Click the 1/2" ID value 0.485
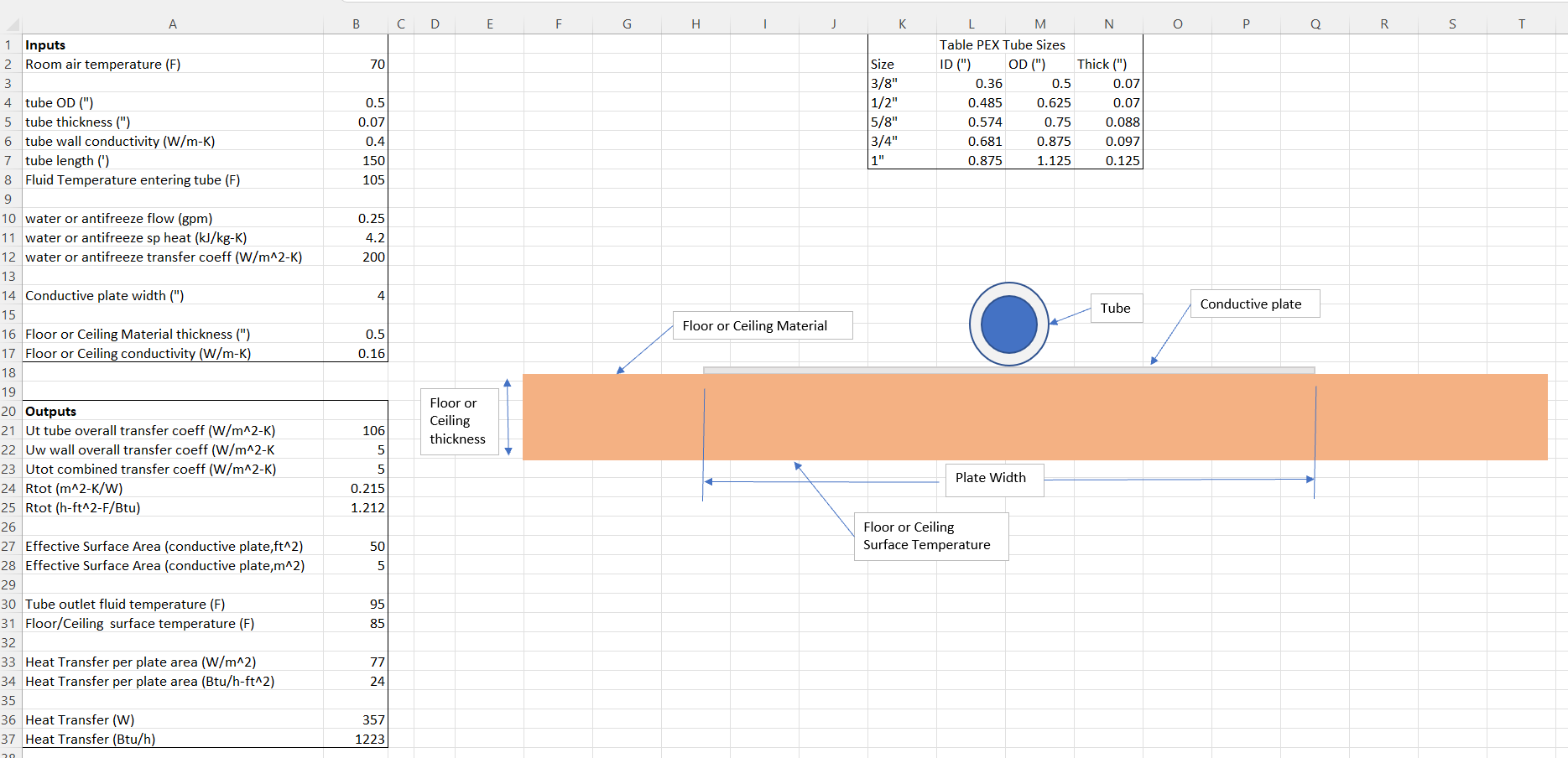Viewport: 1568px width, 758px height. tap(971, 103)
